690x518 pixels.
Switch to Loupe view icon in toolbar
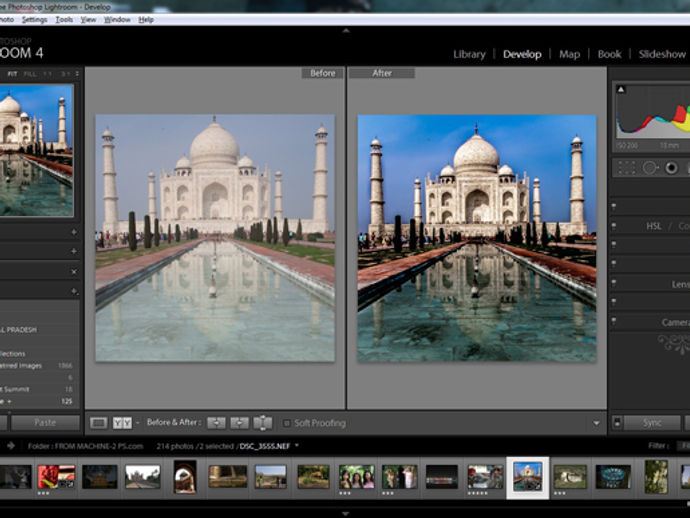click(x=98, y=423)
